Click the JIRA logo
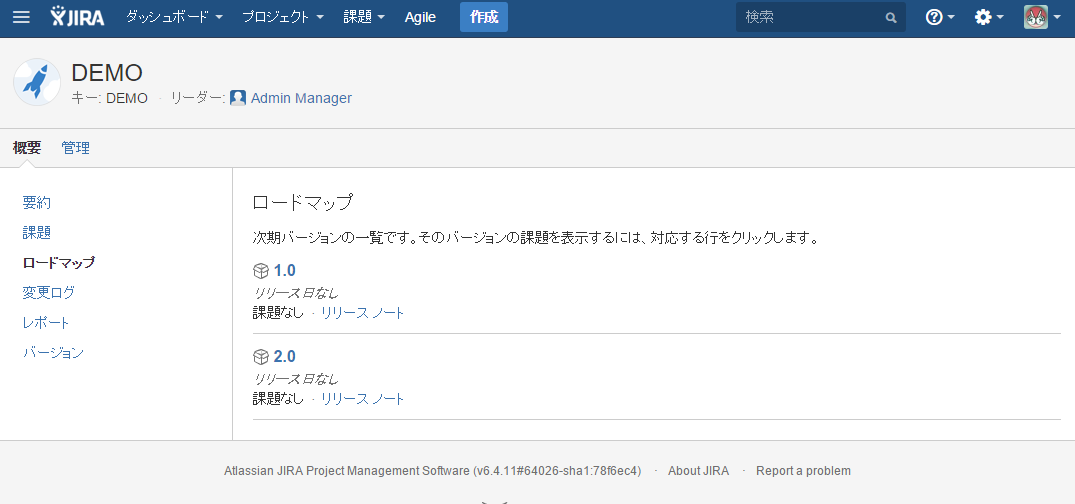The width and height of the screenshot is (1075, 504). click(x=77, y=16)
